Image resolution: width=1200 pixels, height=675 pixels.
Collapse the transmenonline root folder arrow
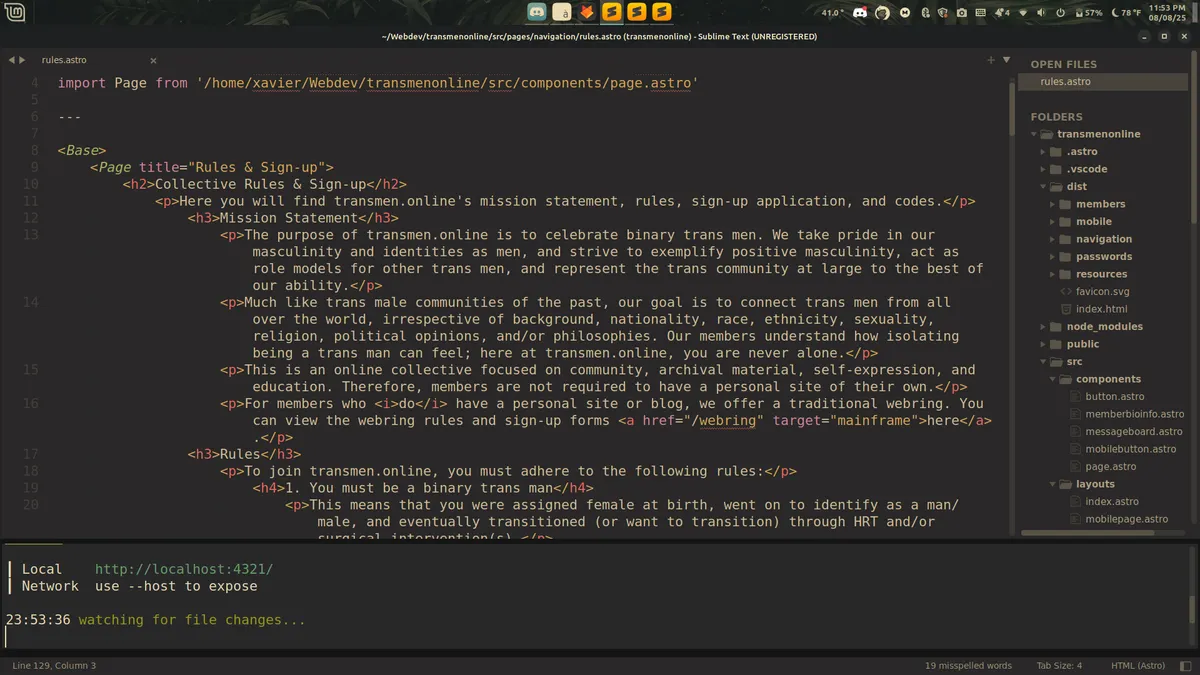tap(1035, 134)
